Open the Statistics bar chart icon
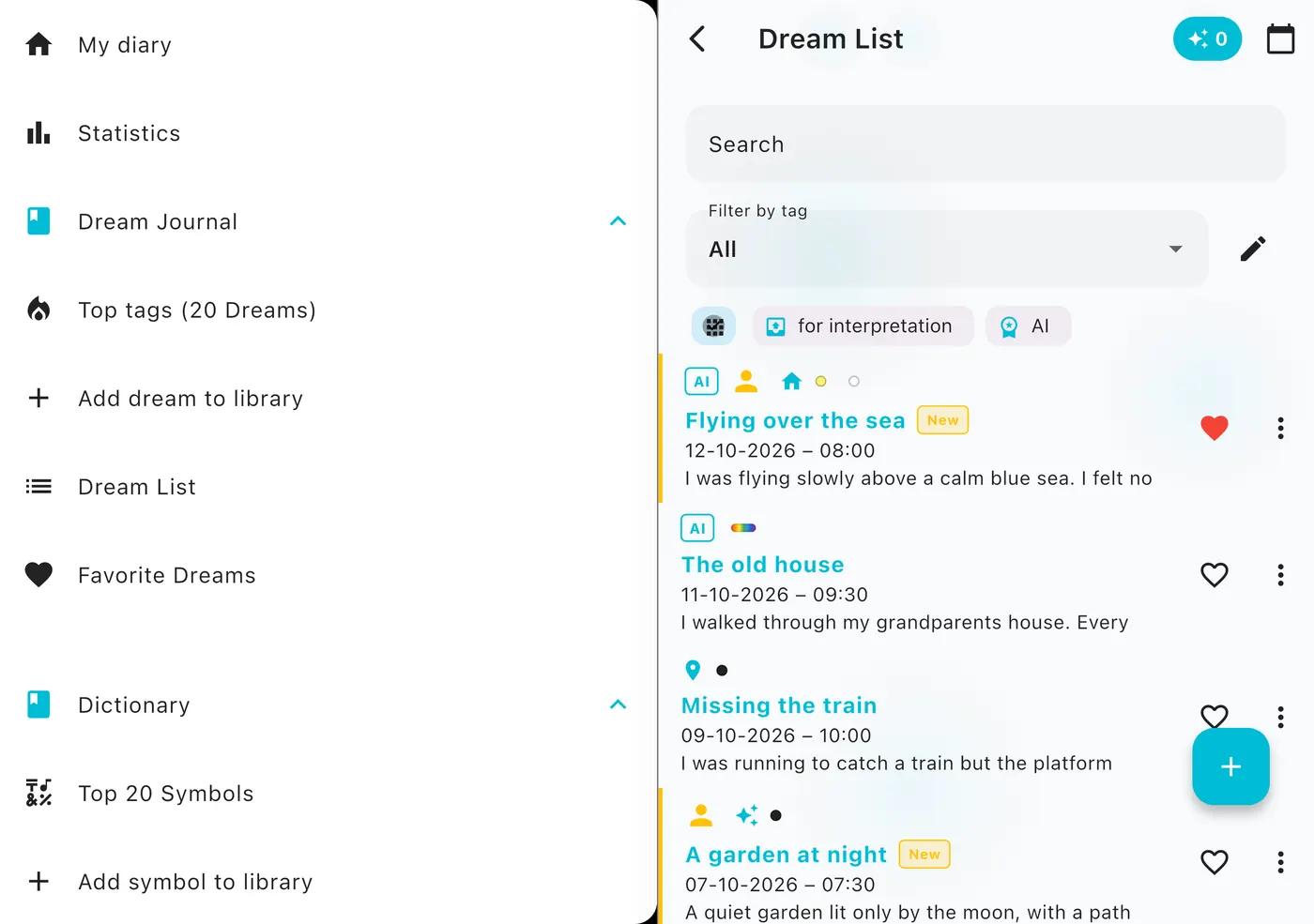 (38, 133)
